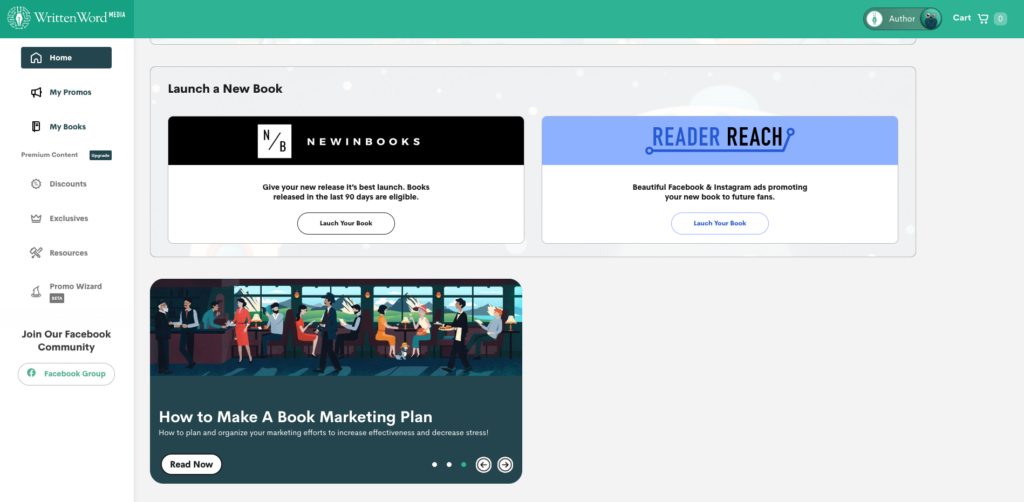Open Promo Wizard in sidebar
Screen dimensions: 1024x502
coord(66,292)
